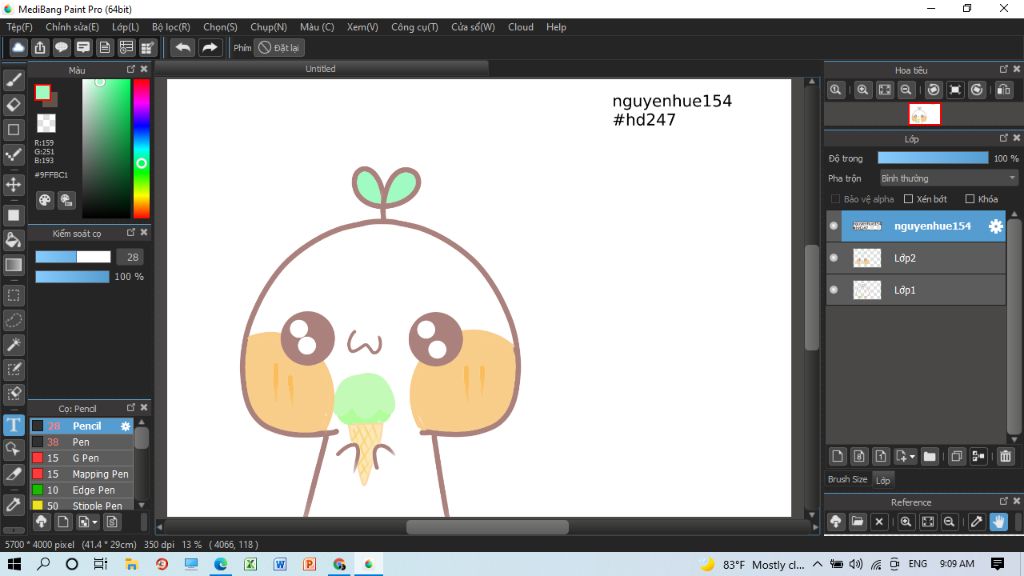Select the Bucket fill tool
This screenshot has height=576, width=1024.
pyautogui.click(x=14, y=240)
